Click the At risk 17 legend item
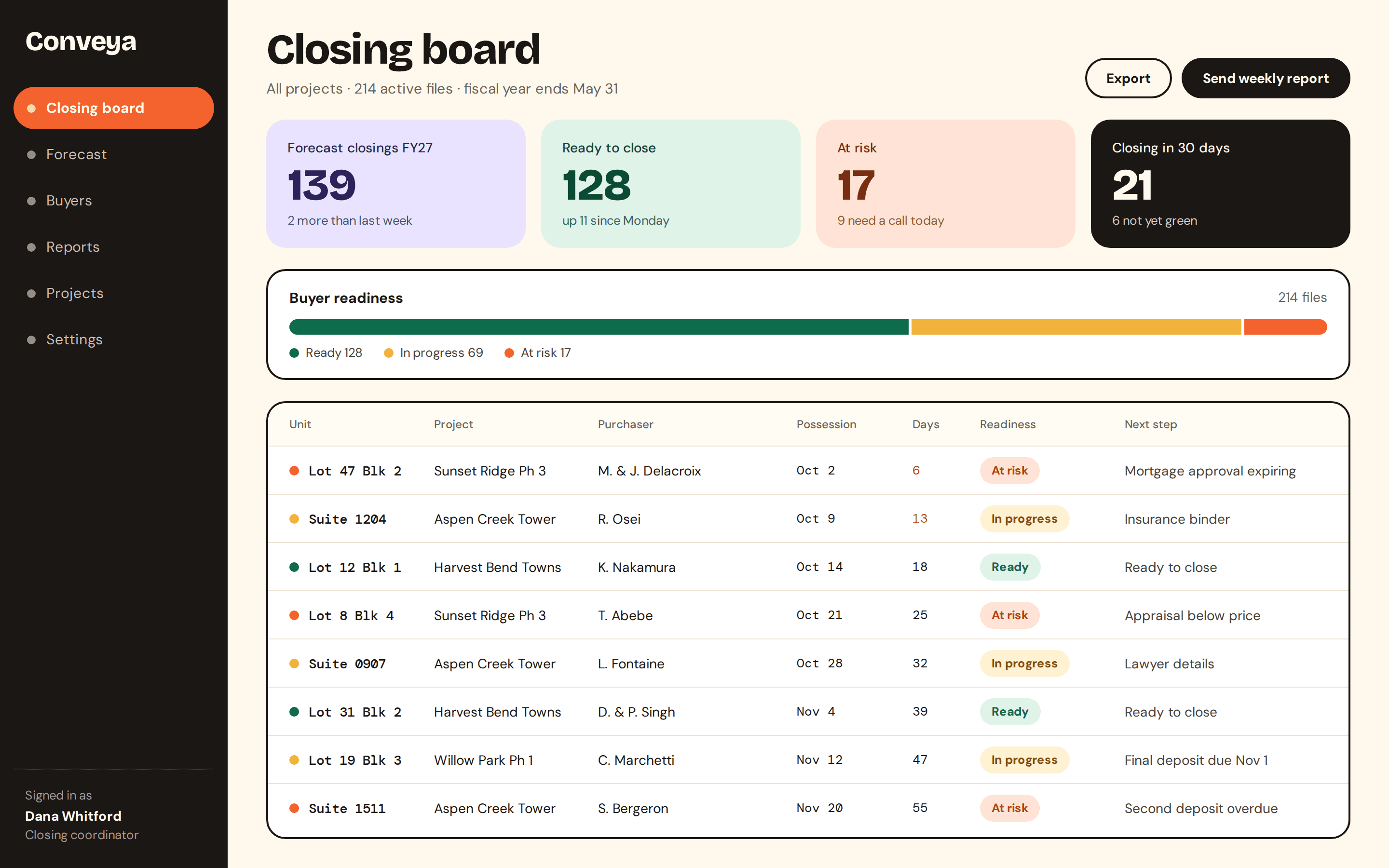The image size is (1389, 868). coord(538,353)
